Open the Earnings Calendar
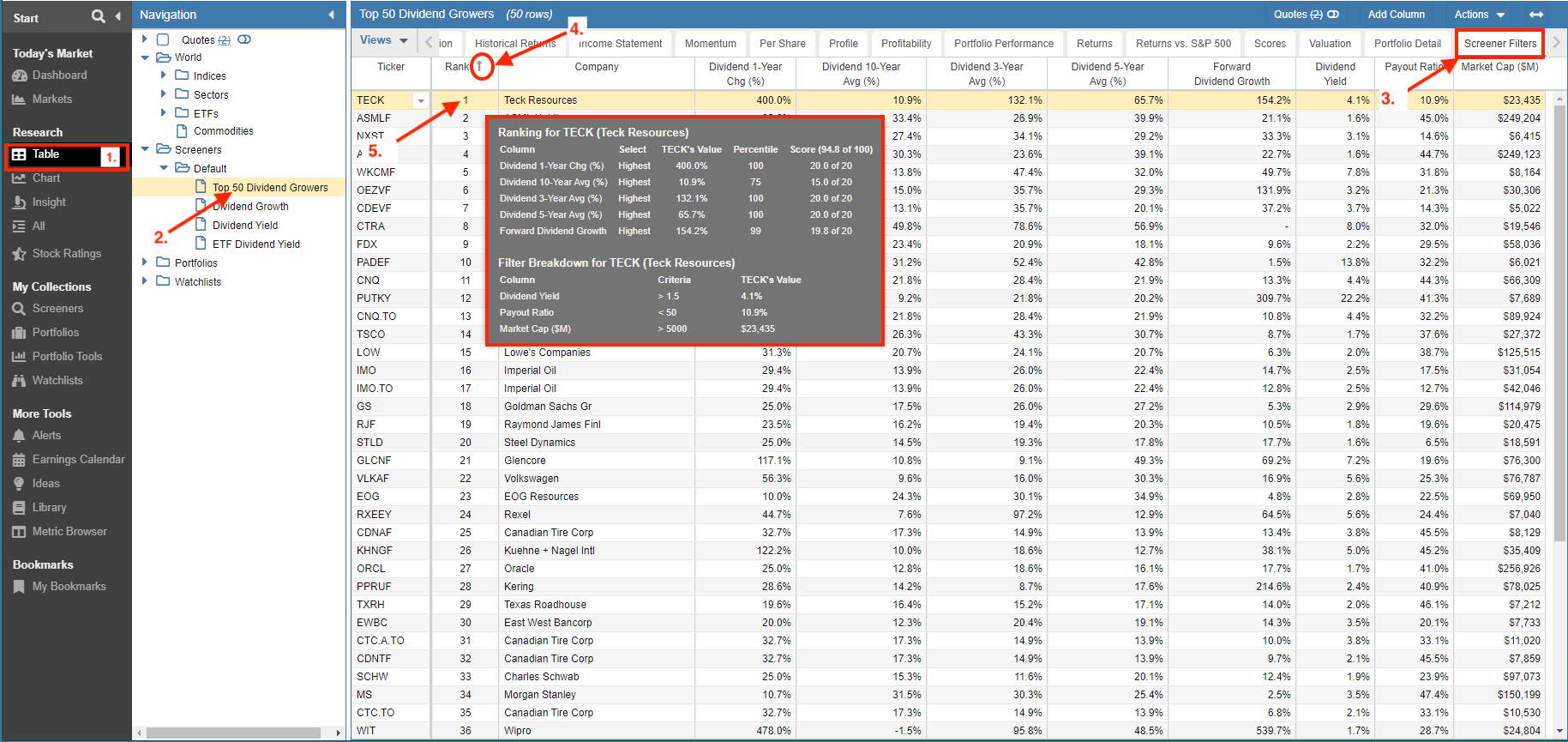This screenshot has width=1568, height=742. point(78,460)
